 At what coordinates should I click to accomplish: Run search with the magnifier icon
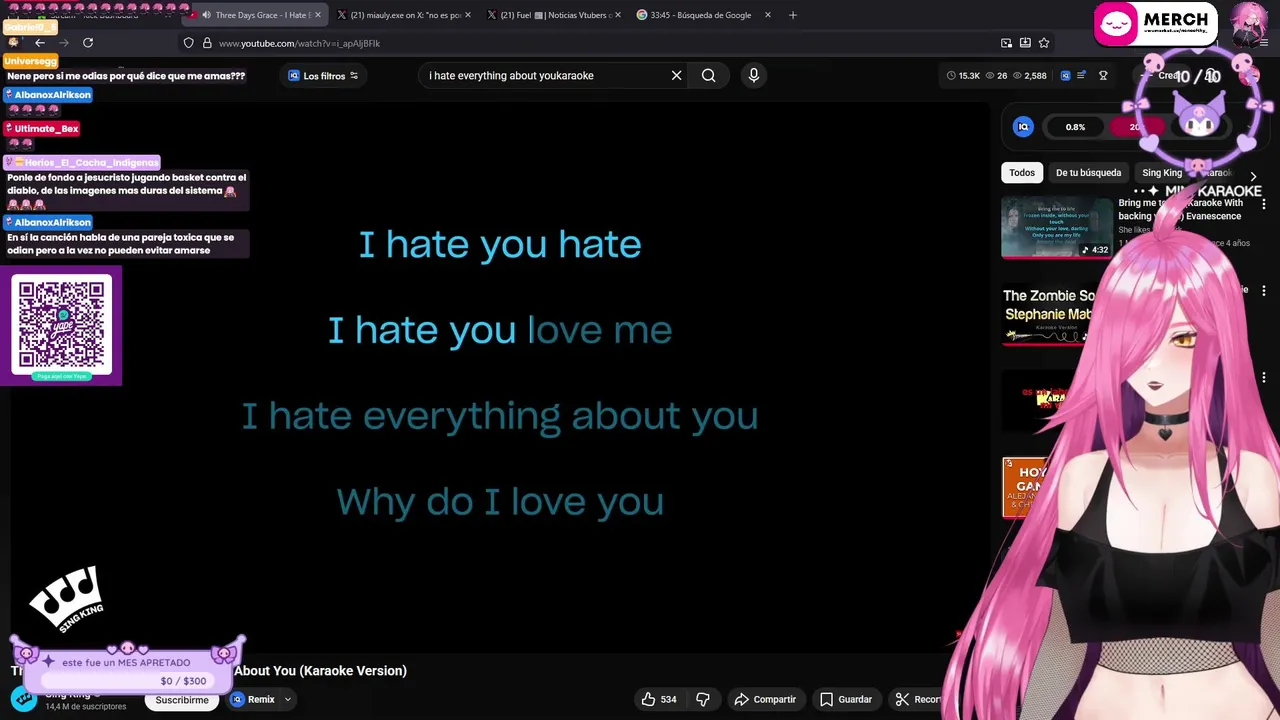[x=709, y=76]
